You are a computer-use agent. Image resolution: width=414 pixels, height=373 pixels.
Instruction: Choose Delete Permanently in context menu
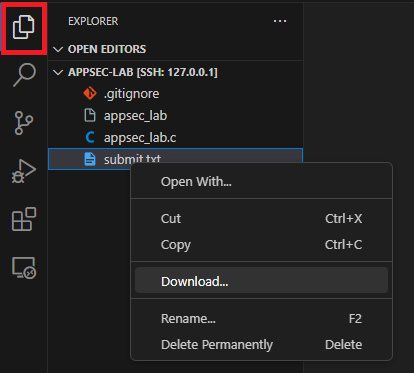tap(261, 344)
